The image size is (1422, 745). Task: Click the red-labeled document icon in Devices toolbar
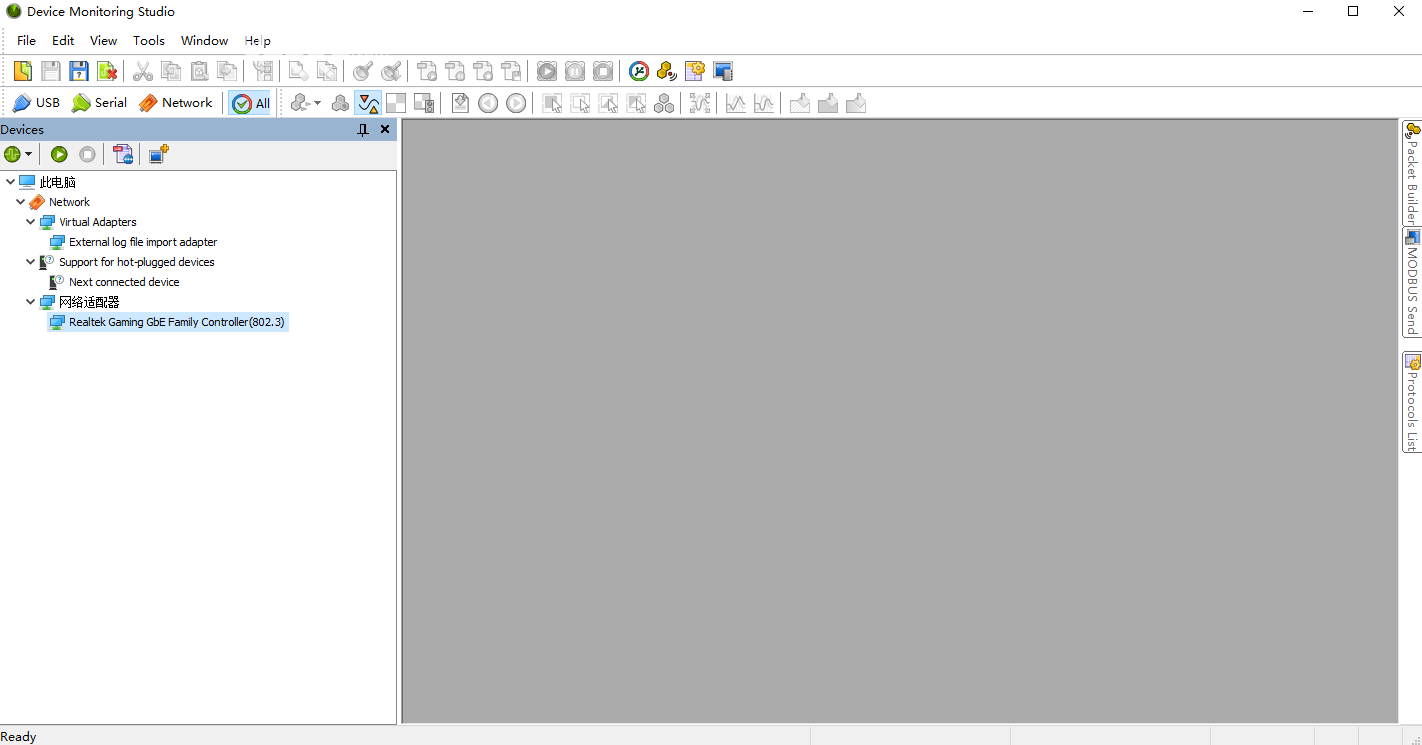coord(123,154)
